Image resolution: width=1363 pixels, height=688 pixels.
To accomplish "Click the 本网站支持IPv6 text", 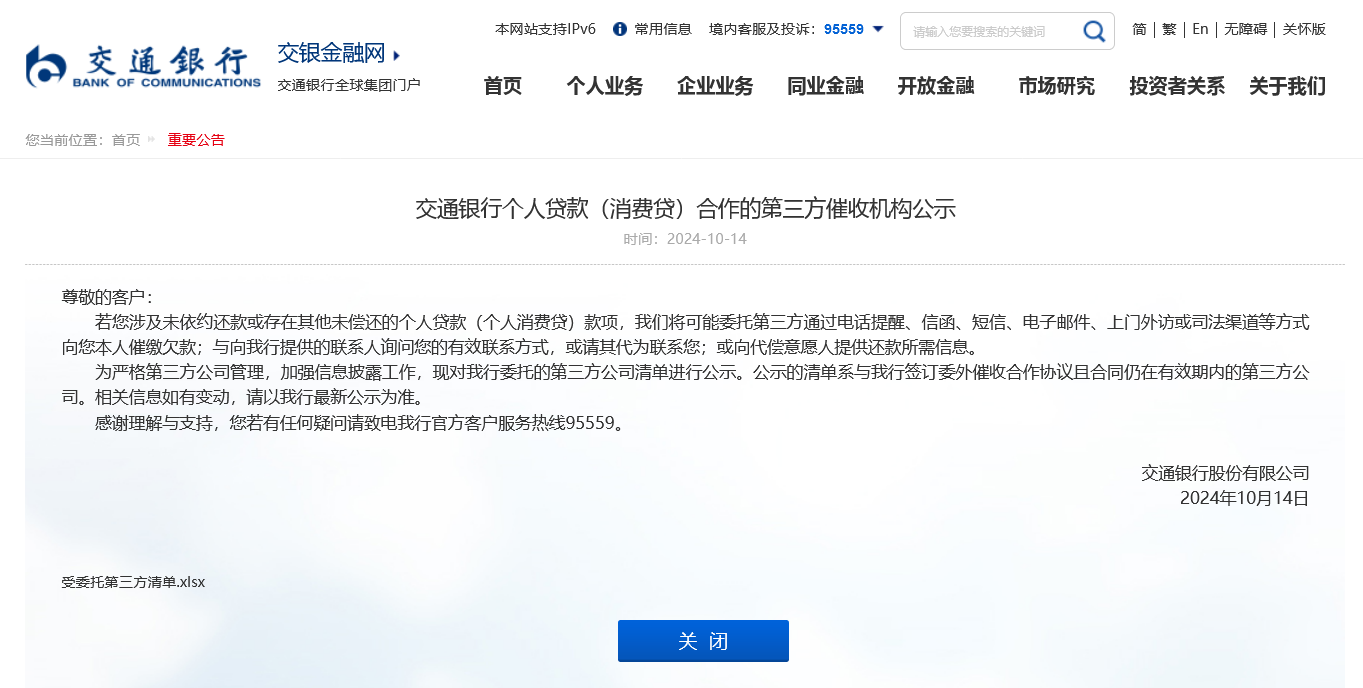I will (545, 29).
